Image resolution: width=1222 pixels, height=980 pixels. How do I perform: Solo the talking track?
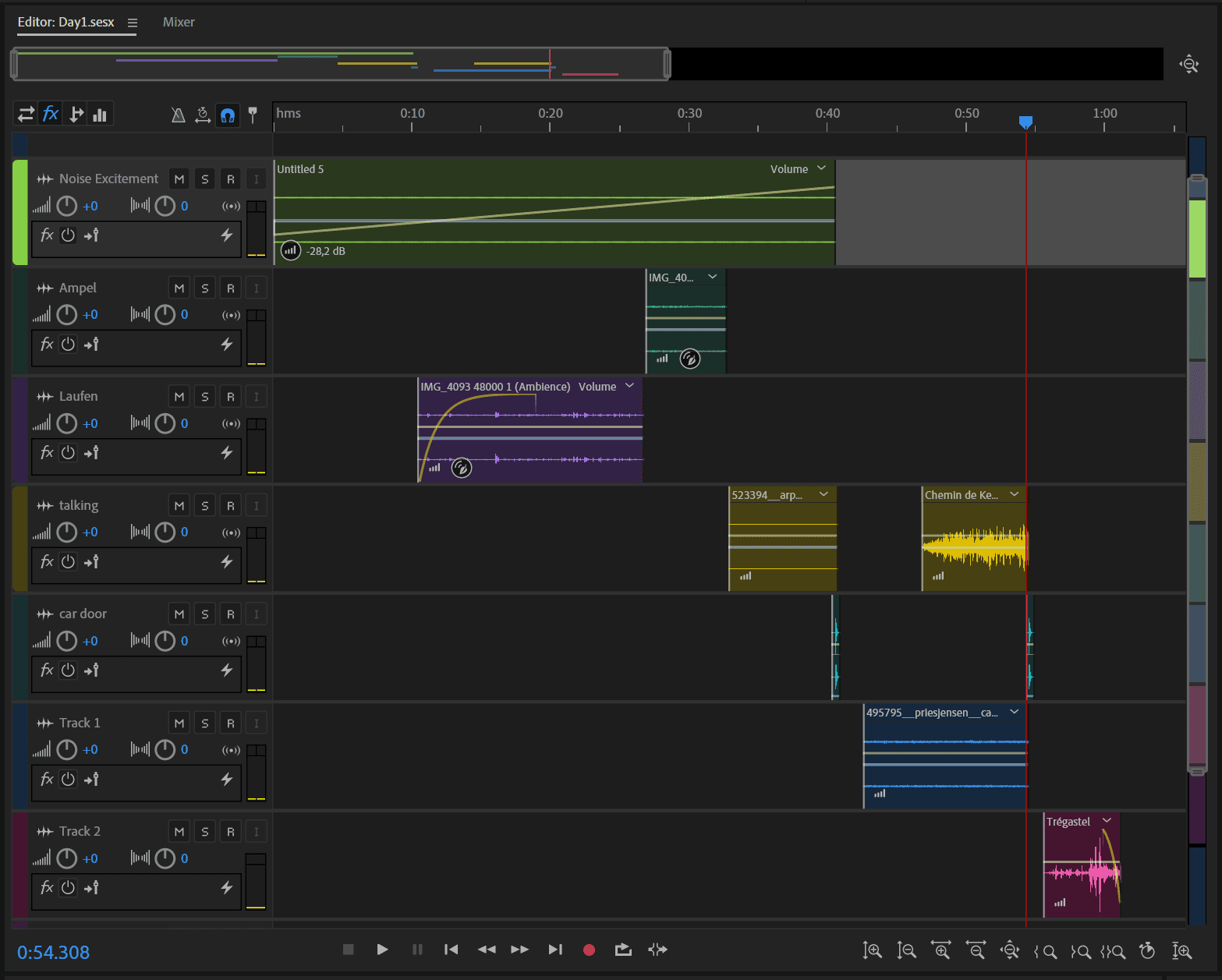pos(205,506)
